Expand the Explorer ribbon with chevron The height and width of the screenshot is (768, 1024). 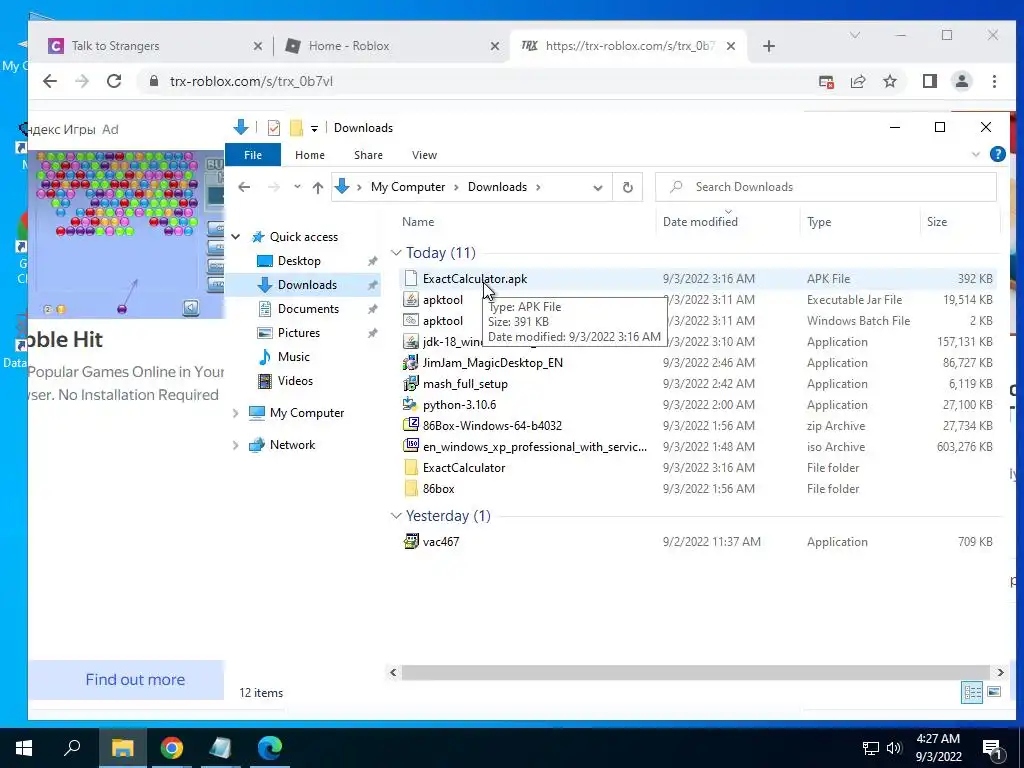[x=976, y=155]
